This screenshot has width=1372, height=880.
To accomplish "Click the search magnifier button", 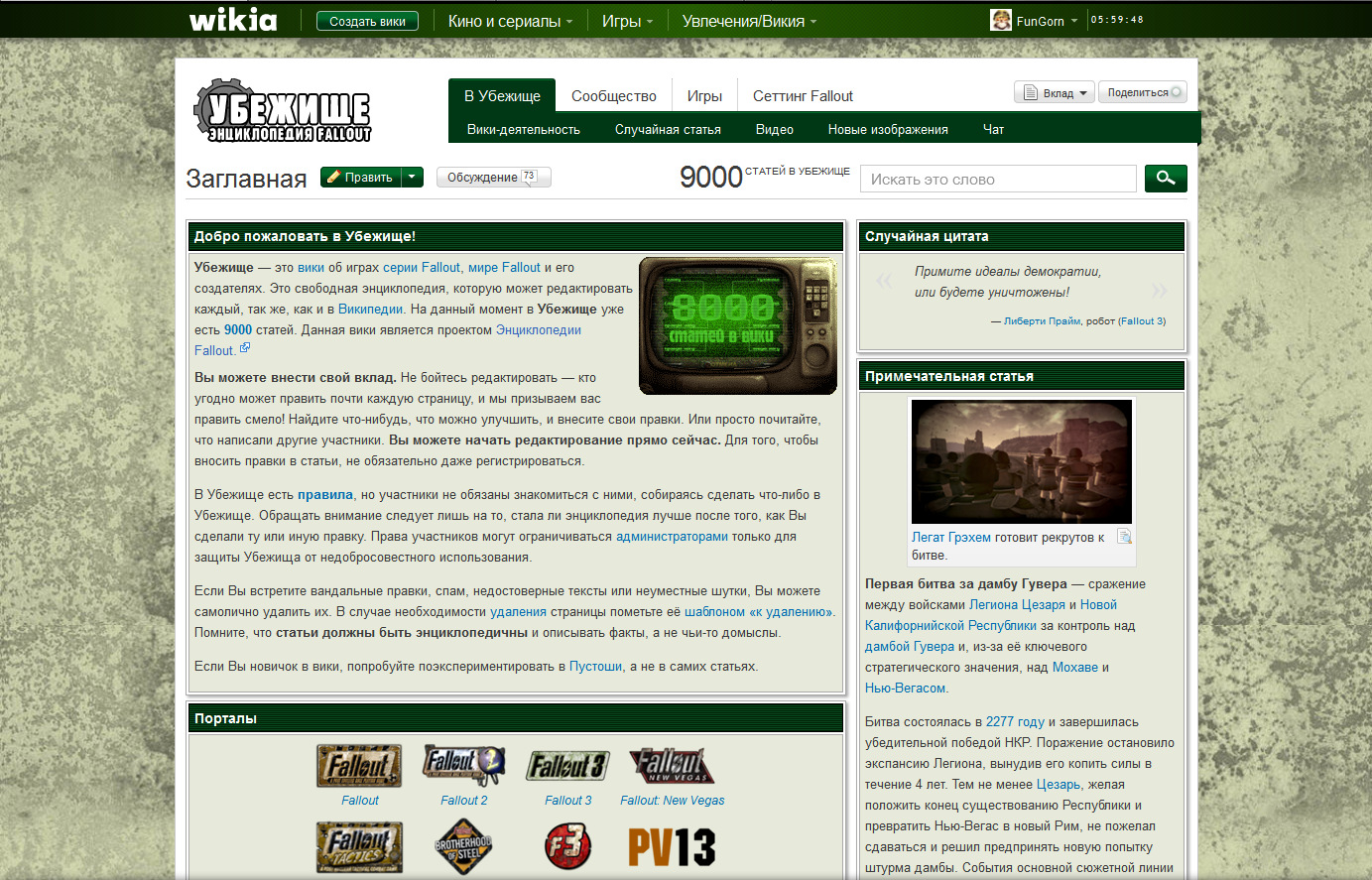I will [x=1166, y=179].
